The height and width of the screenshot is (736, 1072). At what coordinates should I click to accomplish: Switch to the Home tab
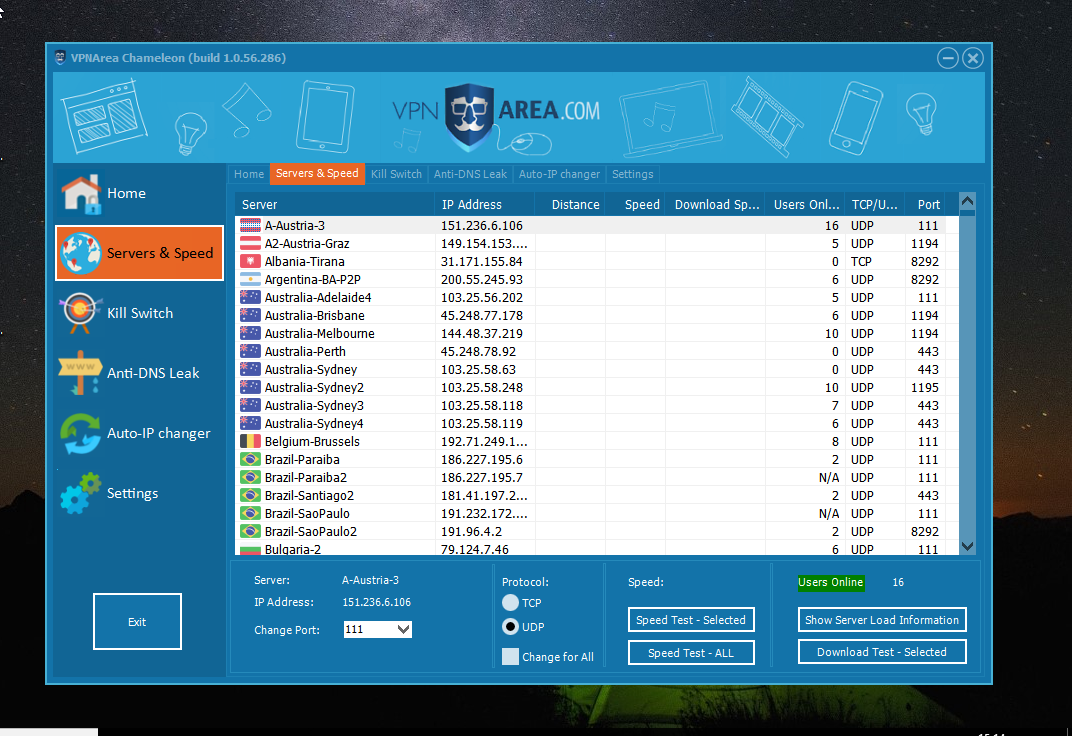click(x=249, y=174)
